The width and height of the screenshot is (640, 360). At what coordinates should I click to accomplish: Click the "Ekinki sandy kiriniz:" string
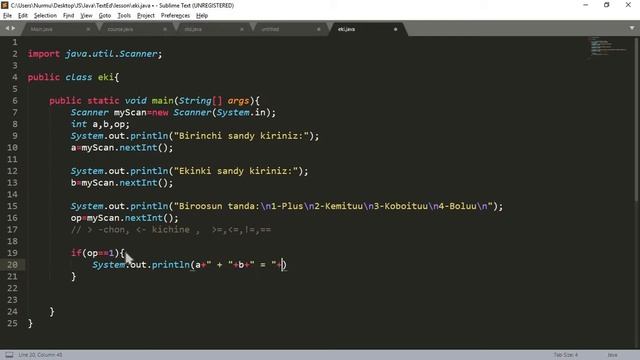236,171
